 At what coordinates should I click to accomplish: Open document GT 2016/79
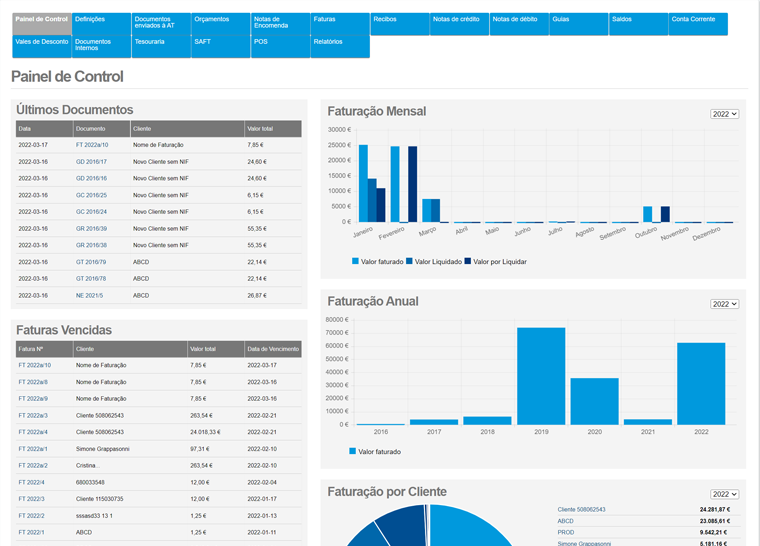coord(91,262)
